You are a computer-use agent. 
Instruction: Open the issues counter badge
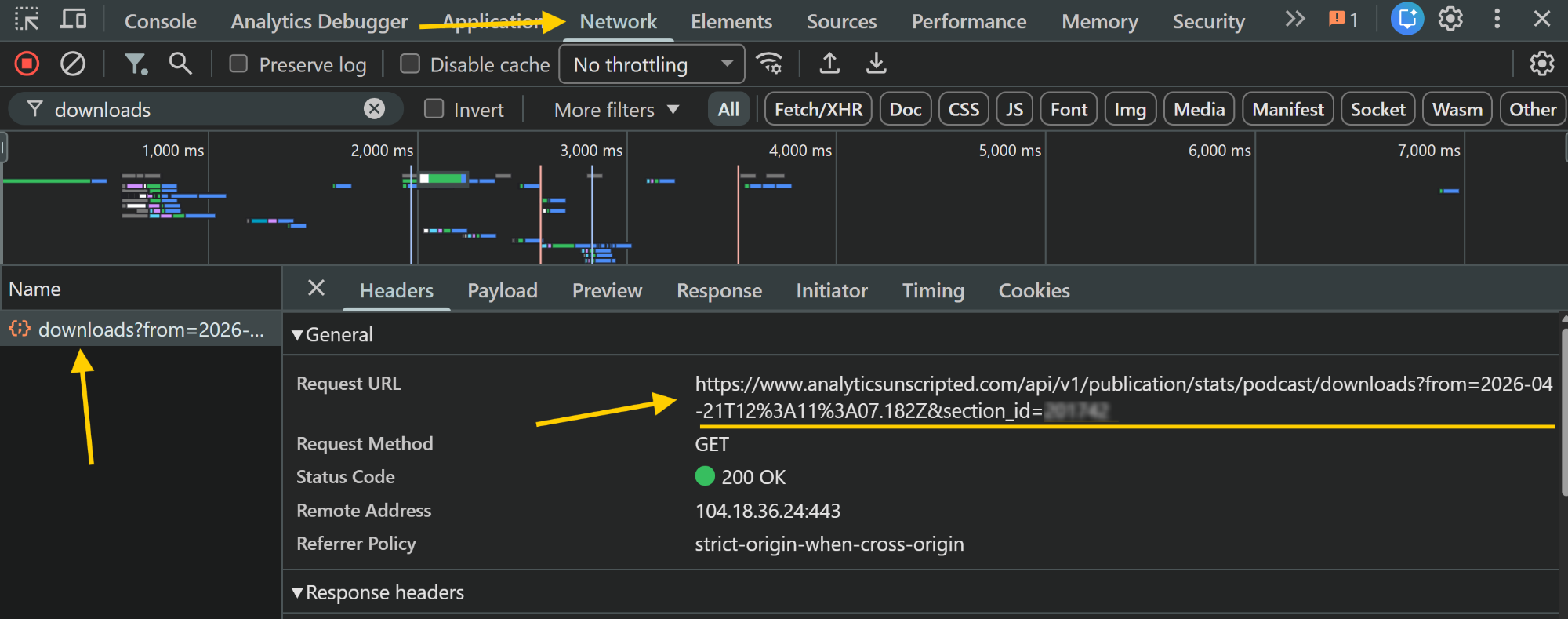[x=1344, y=19]
